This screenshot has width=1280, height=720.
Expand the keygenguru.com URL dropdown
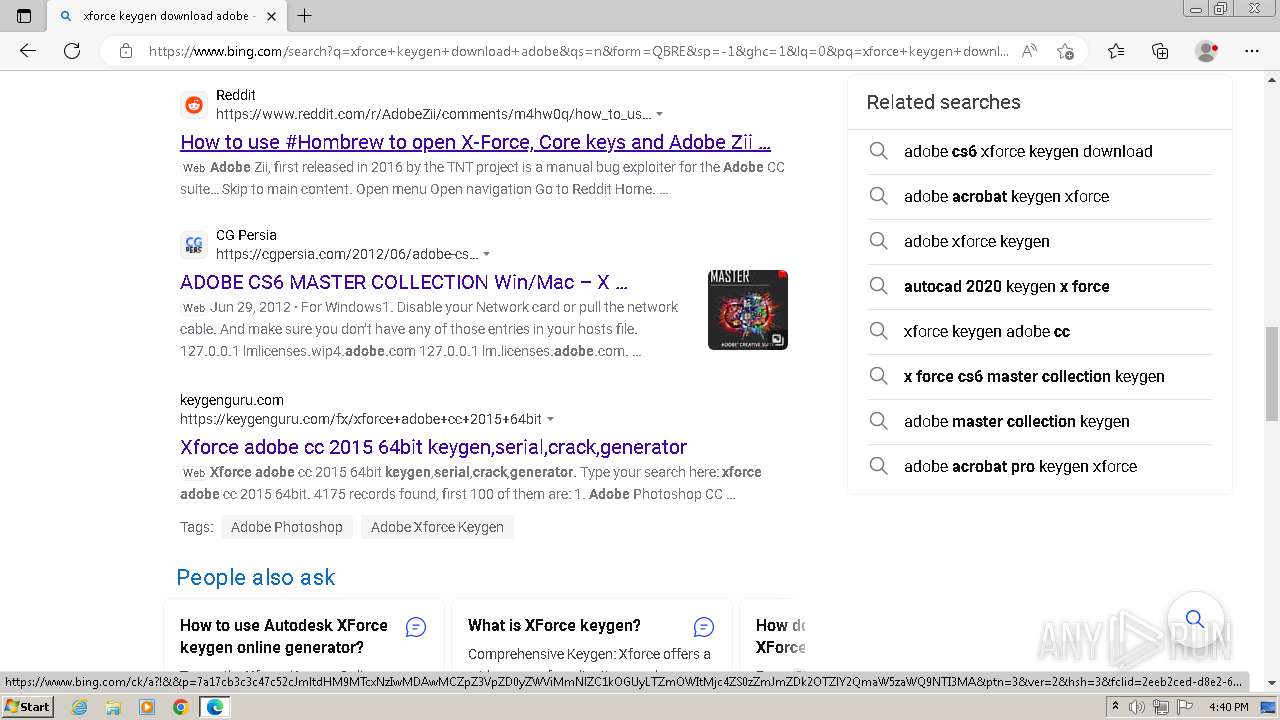pos(550,419)
